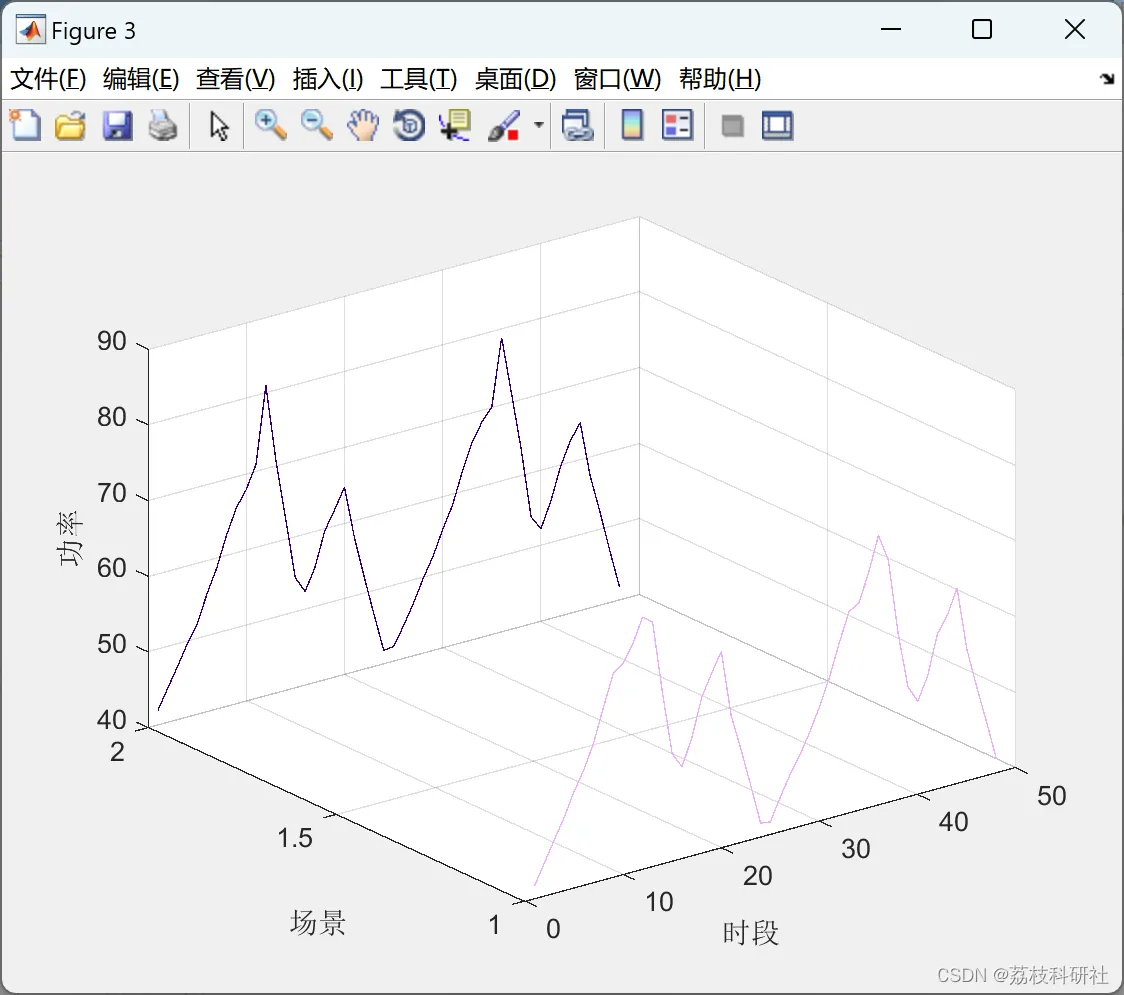Activate the Brush/Select Data tool
1124x995 pixels.
click(x=504, y=125)
